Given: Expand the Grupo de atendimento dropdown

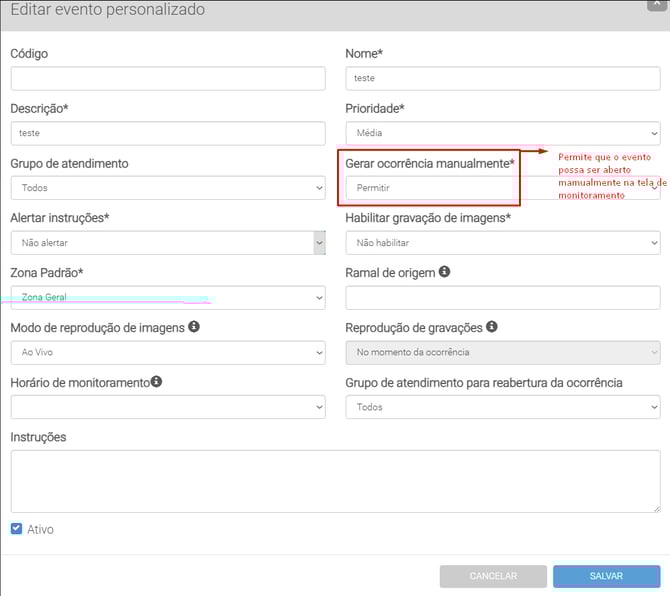Looking at the screenshot, I should tap(168, 188).
